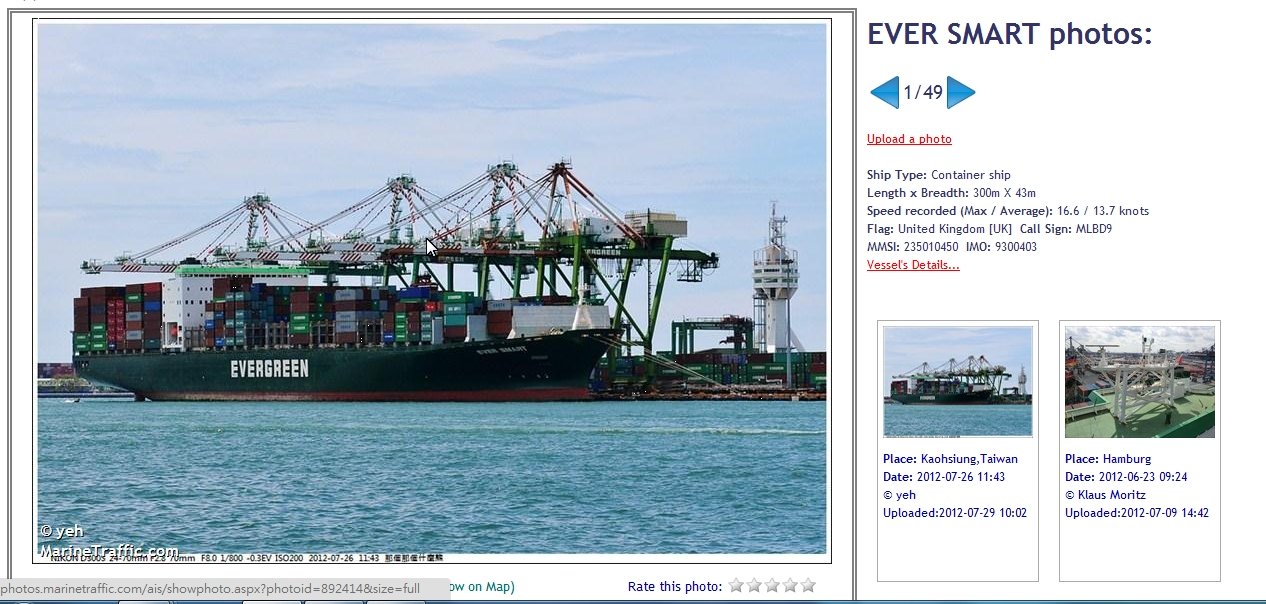Select 'Uploaded:2012-07-09 14:42' text
The image size is (1266, 604).
pos(1137,513)
